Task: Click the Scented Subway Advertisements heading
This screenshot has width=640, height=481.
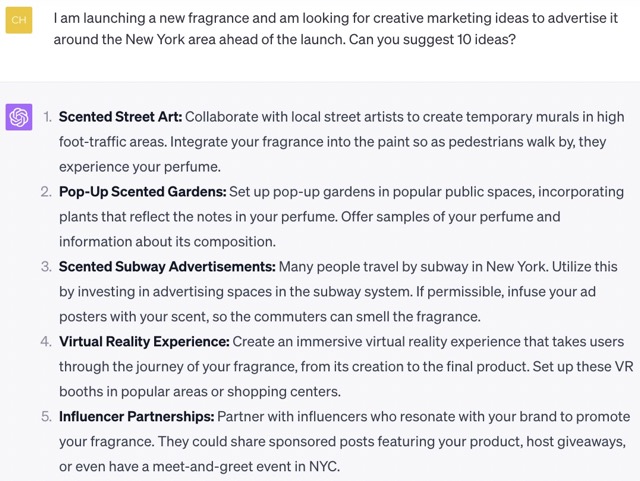Action: (x=167, y=266)
